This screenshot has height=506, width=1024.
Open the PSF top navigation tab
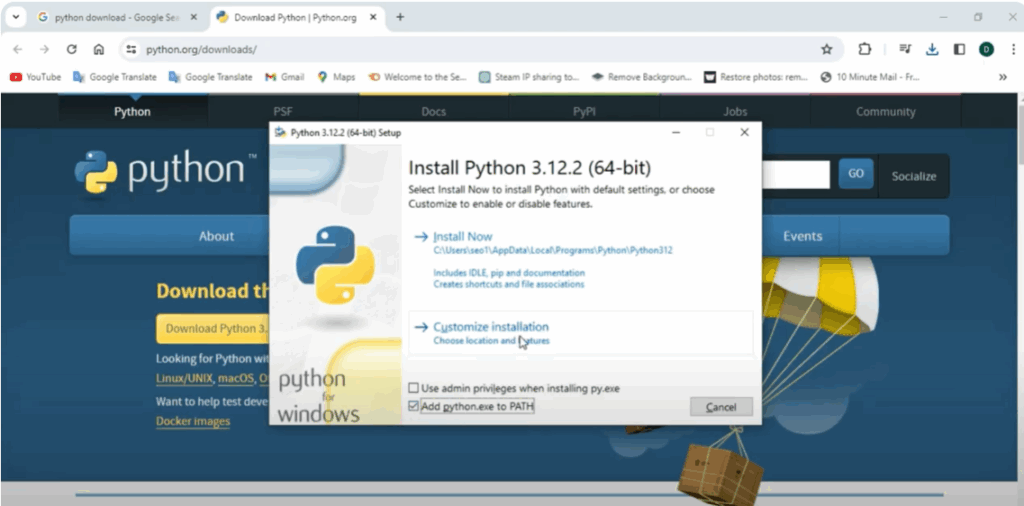283,112
